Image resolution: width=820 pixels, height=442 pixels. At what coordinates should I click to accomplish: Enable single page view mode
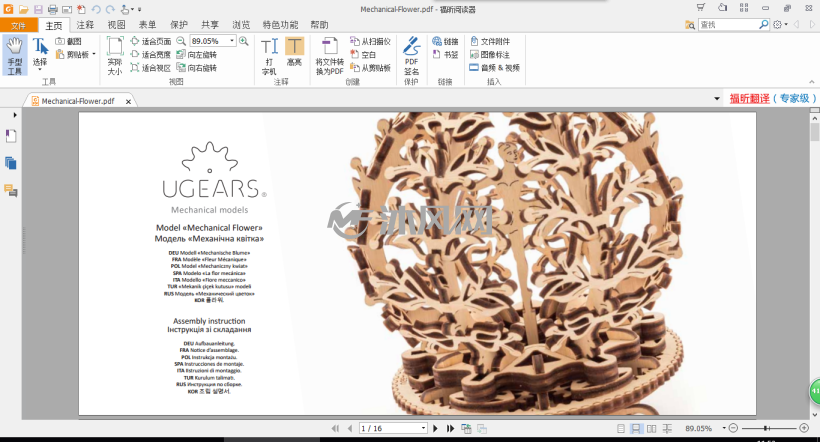[x=621, y=428]
